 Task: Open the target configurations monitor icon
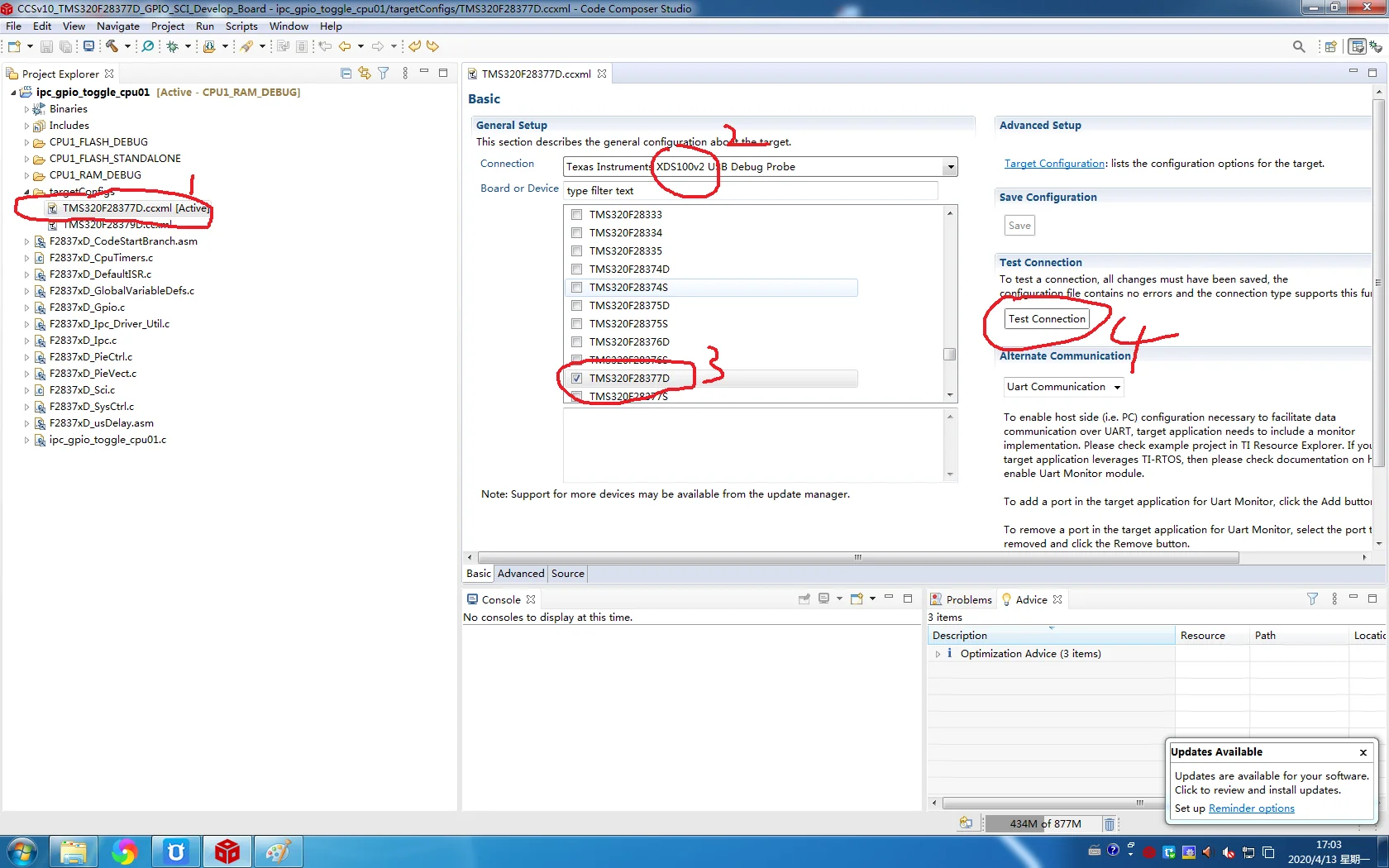(88, 46)
